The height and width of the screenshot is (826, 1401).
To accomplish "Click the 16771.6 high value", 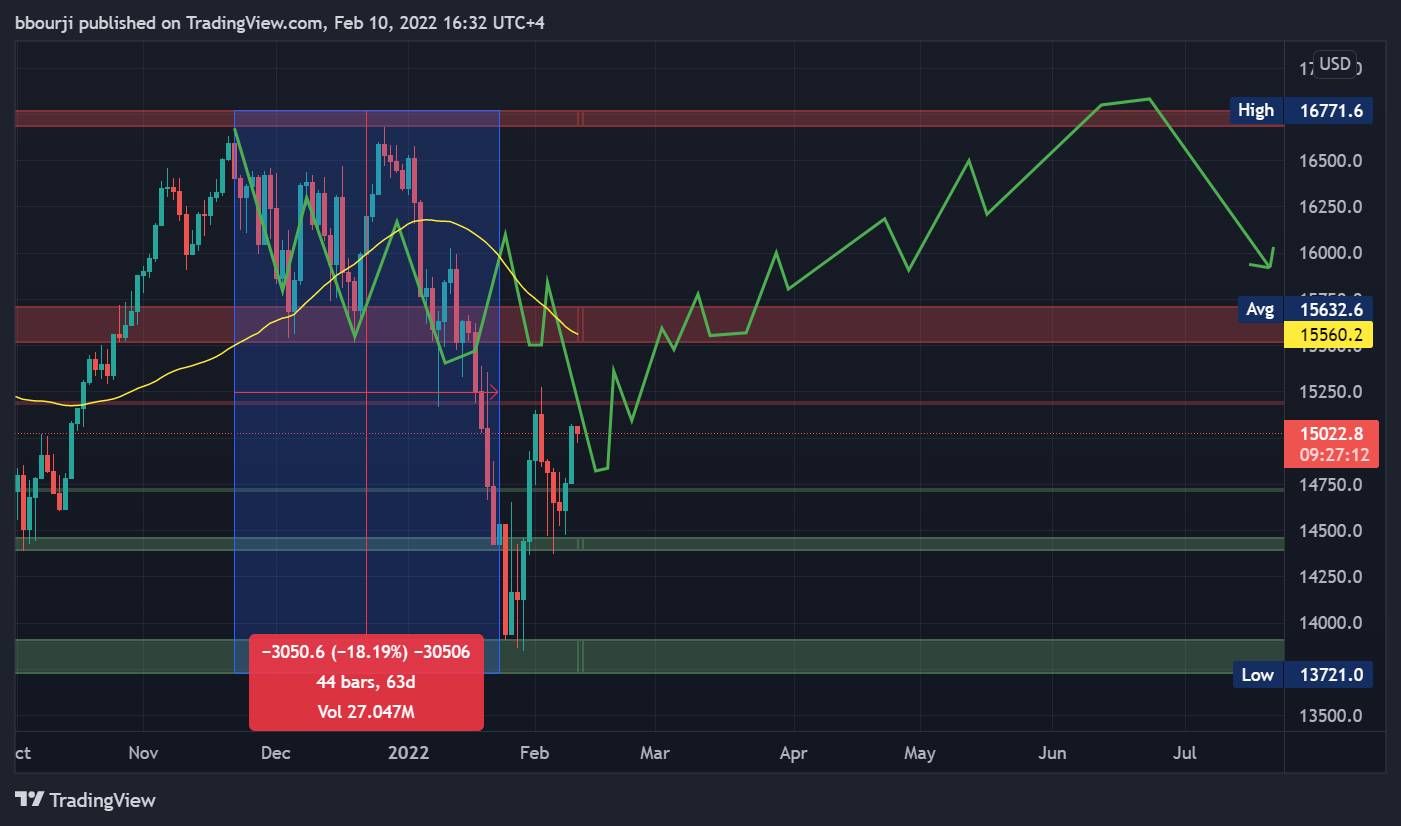I will tap(1330, 110).
